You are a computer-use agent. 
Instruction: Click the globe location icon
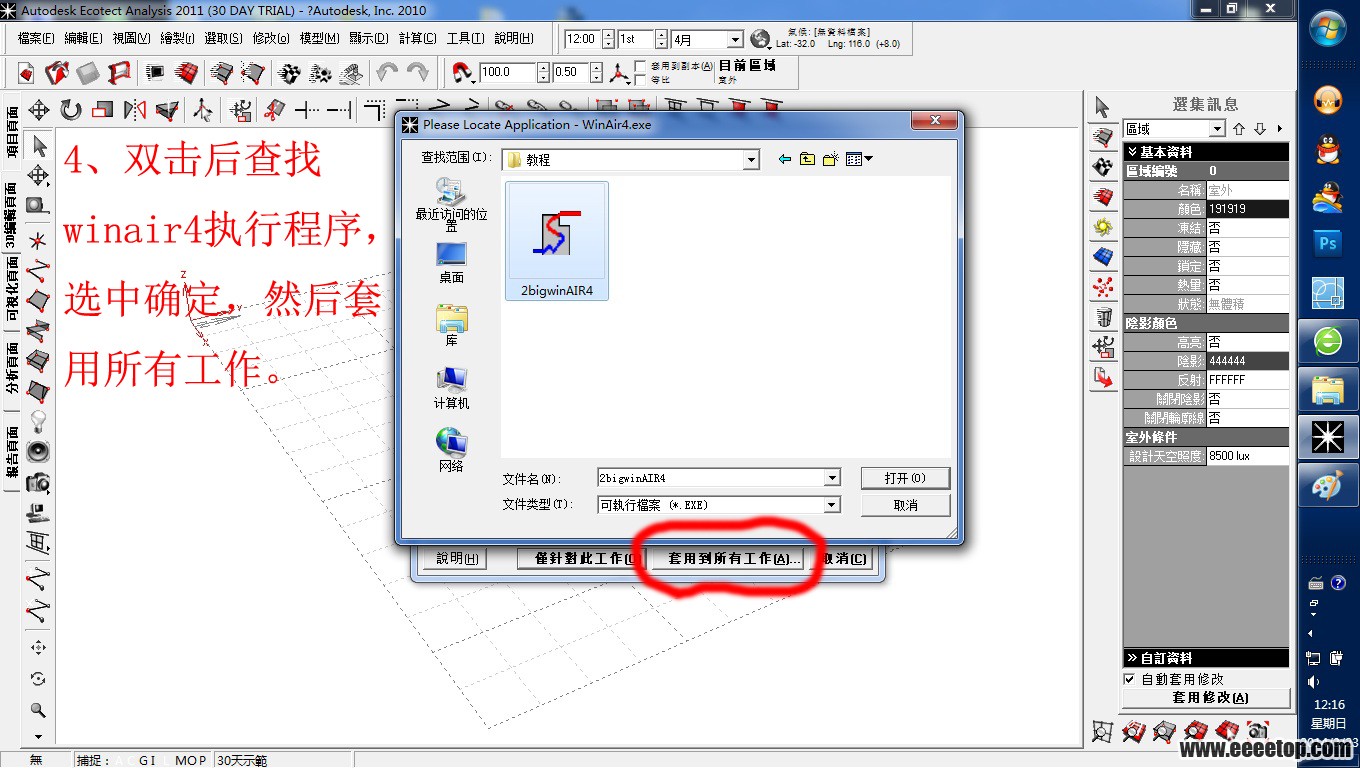point(760,39)
